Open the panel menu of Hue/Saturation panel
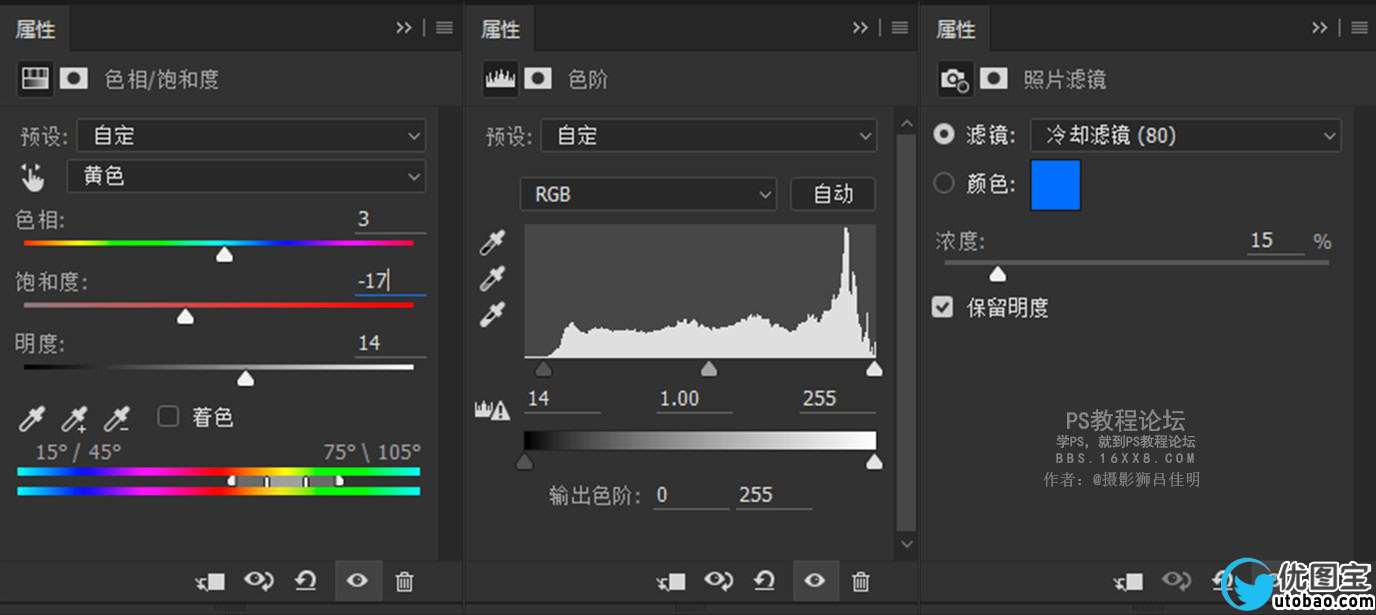This screenshot has width=1376, height=615. (444, 28)
